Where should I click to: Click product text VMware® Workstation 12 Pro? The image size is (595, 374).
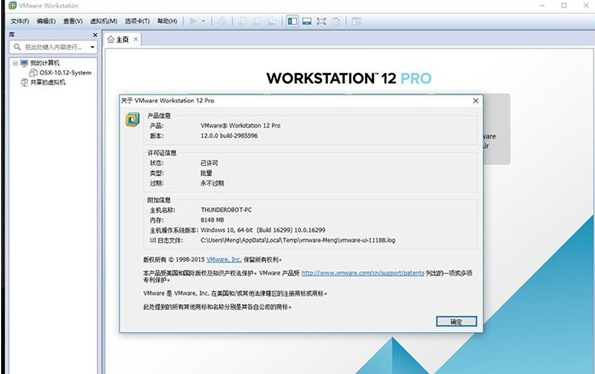241,125
